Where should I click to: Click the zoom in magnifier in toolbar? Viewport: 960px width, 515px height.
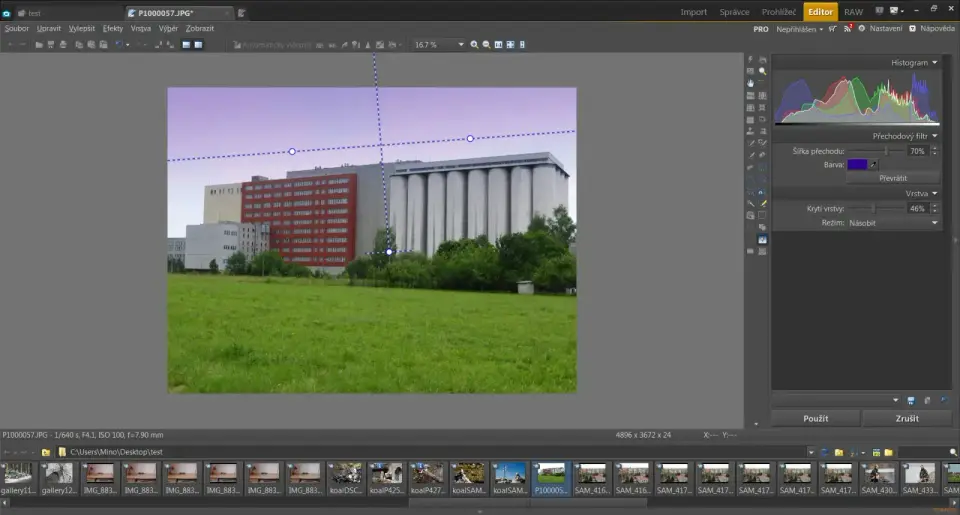[475, 45]
